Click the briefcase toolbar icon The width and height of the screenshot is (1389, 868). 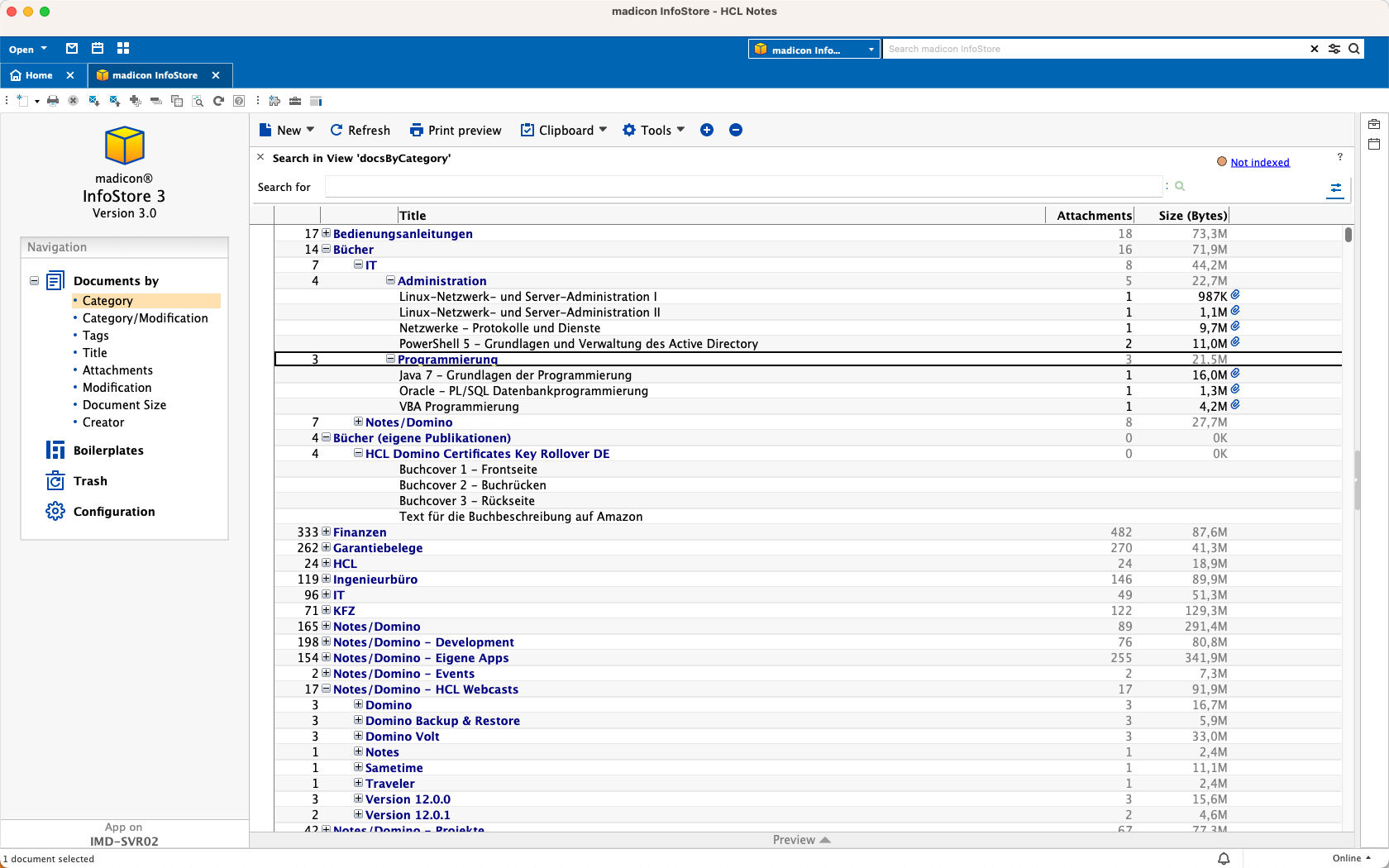coord(295,101)
